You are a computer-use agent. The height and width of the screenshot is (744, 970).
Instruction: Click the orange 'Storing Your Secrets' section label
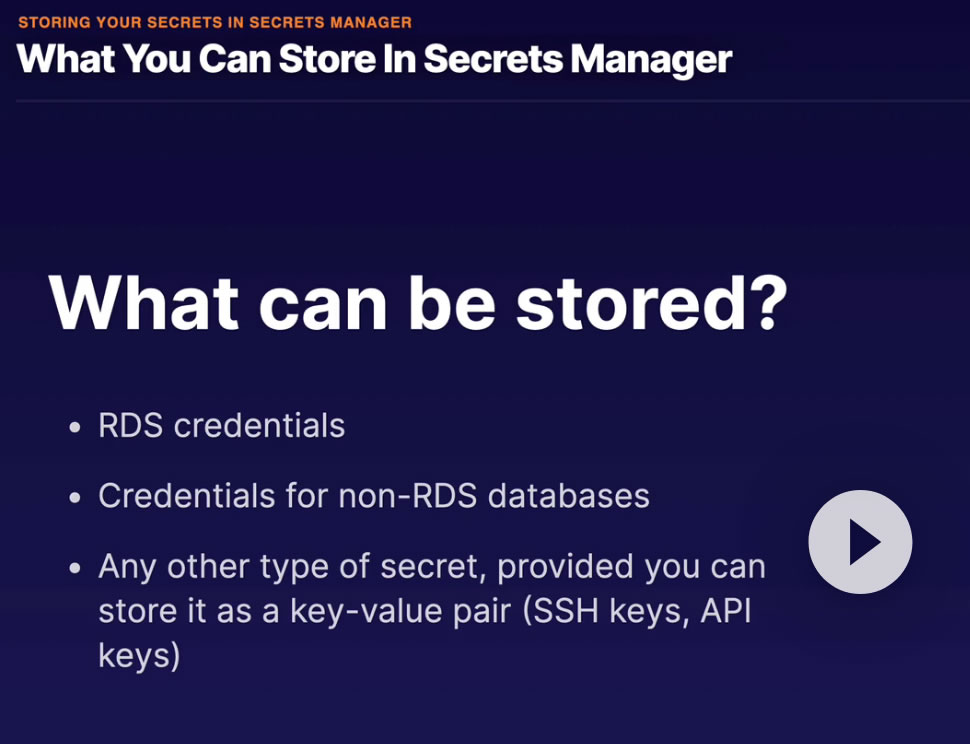(215, 22)
